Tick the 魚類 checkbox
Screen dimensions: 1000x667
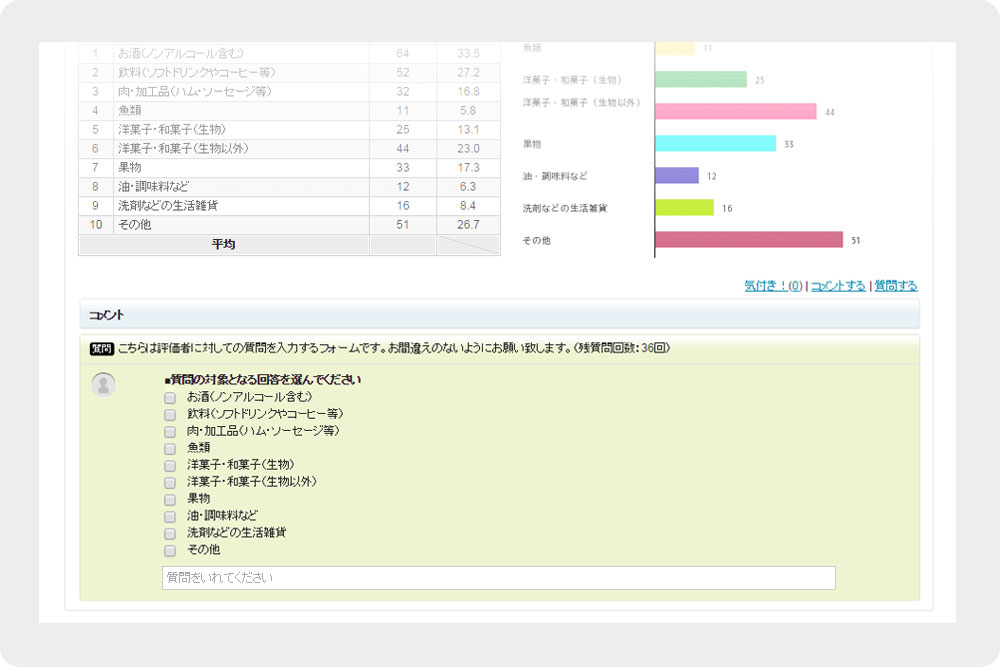[x=170, y=447]
